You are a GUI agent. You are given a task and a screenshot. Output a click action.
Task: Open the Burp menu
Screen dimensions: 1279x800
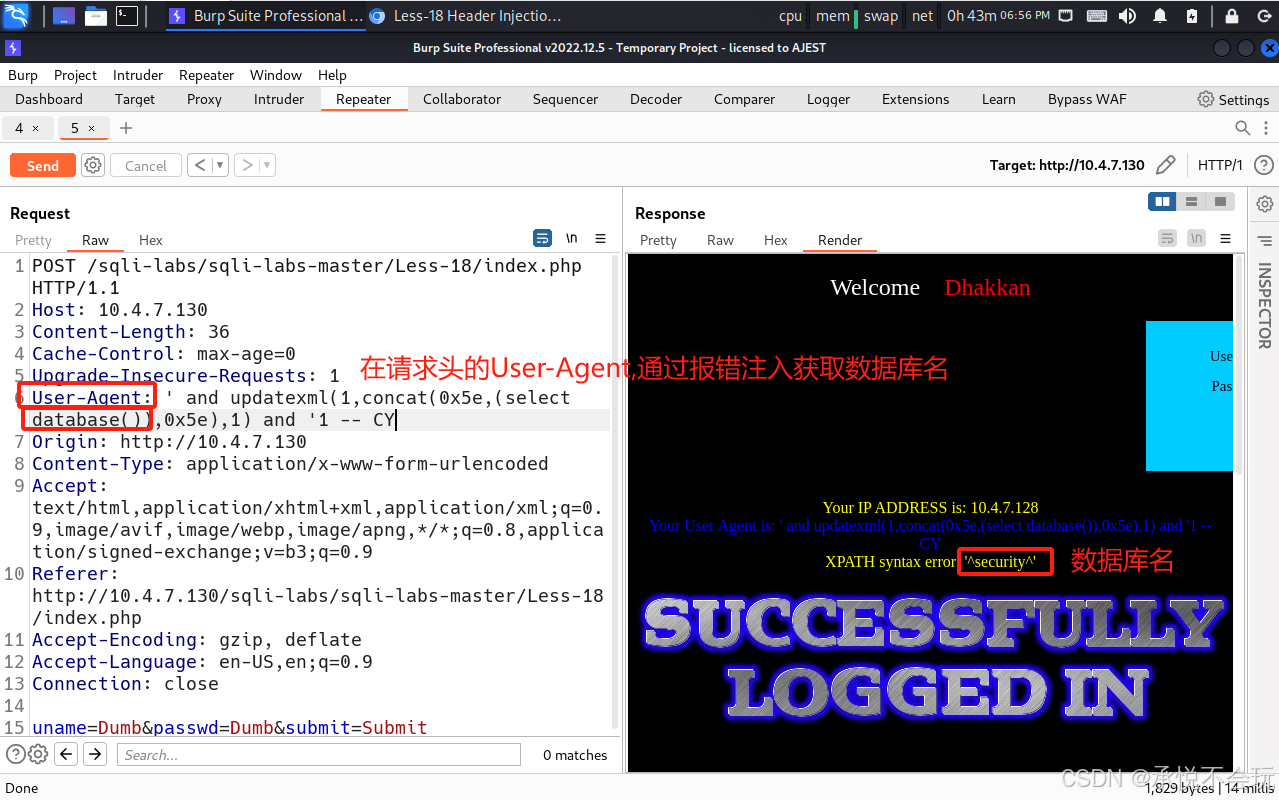[x=23, y=75]
